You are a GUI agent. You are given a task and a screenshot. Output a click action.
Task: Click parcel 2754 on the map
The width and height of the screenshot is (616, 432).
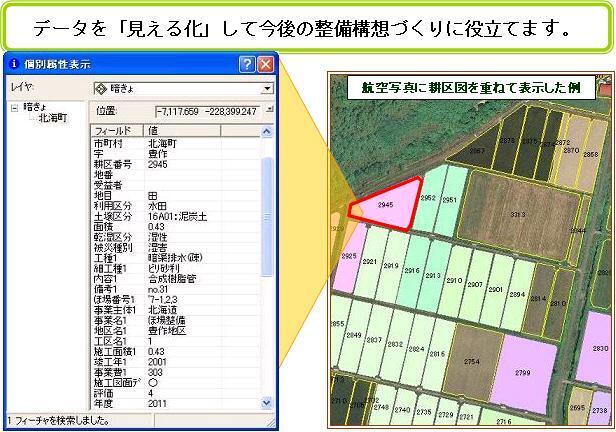pos(471,361)
